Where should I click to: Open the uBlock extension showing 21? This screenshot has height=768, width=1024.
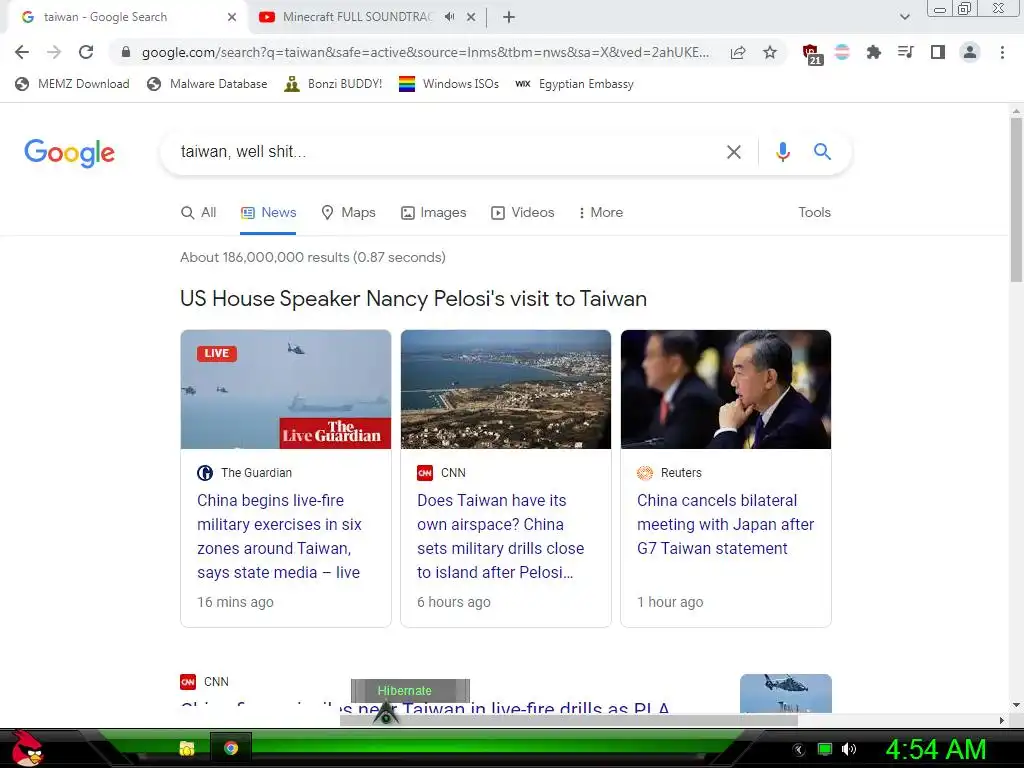812,54
